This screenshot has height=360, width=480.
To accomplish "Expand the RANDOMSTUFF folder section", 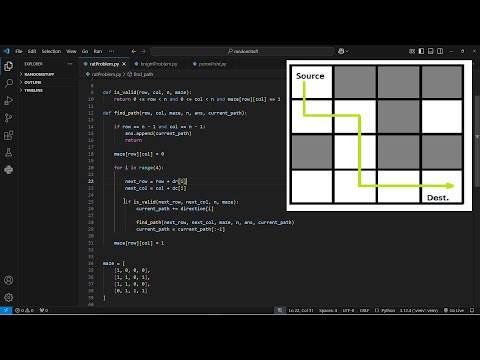I will [x=48, y=74].
